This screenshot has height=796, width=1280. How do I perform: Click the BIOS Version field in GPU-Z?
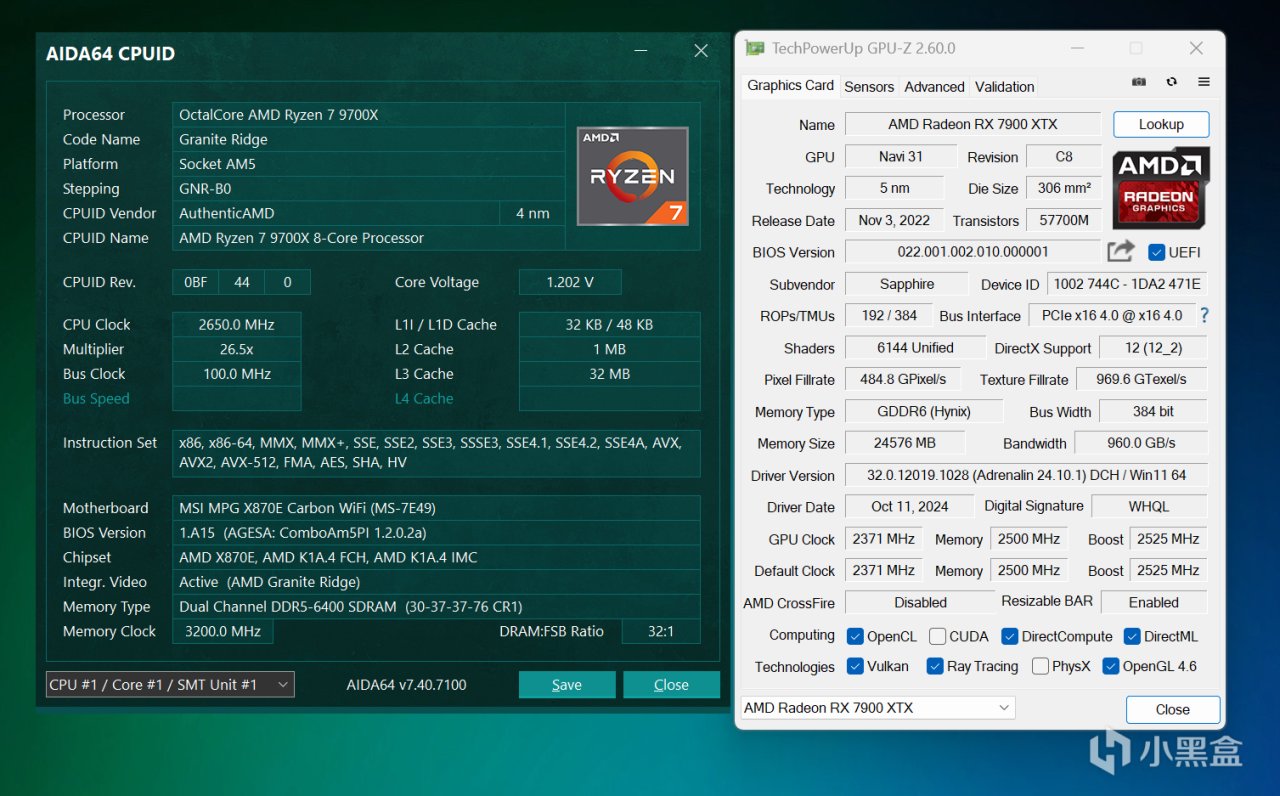972,252
